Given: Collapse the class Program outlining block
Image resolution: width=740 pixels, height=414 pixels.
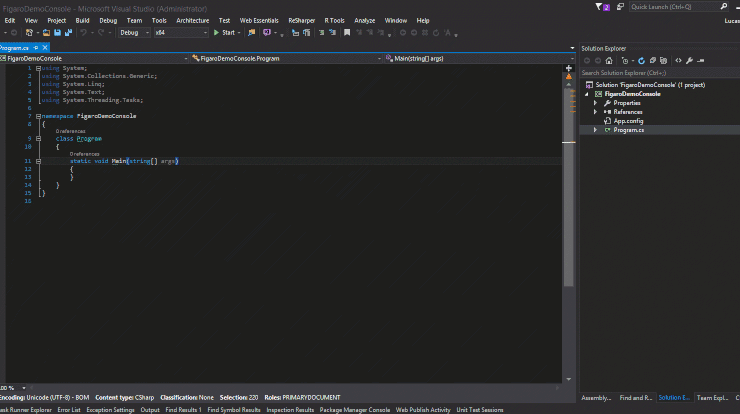Looking at the screenshot, I should click(38, 139).
